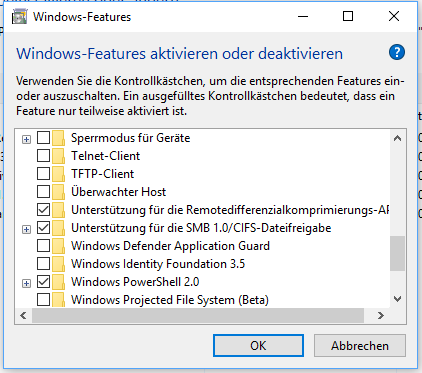Uncheck the Remotedifferenzialkomprimierungs support checkbox
This screenshot has height=373, width=422.
coord(43,209)
